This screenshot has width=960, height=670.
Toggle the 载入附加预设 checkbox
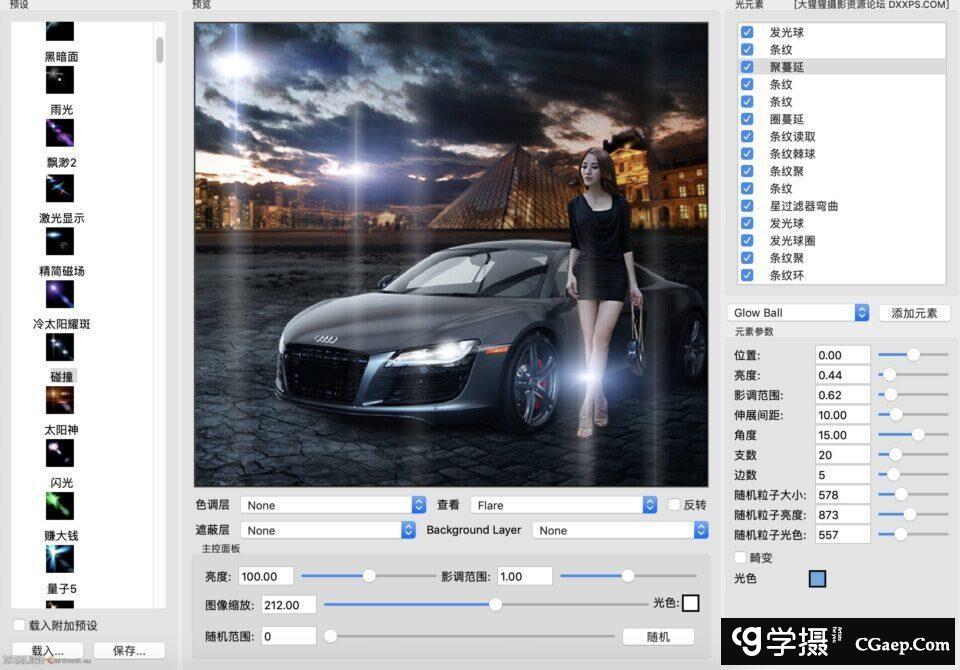[x=19, y=626]
